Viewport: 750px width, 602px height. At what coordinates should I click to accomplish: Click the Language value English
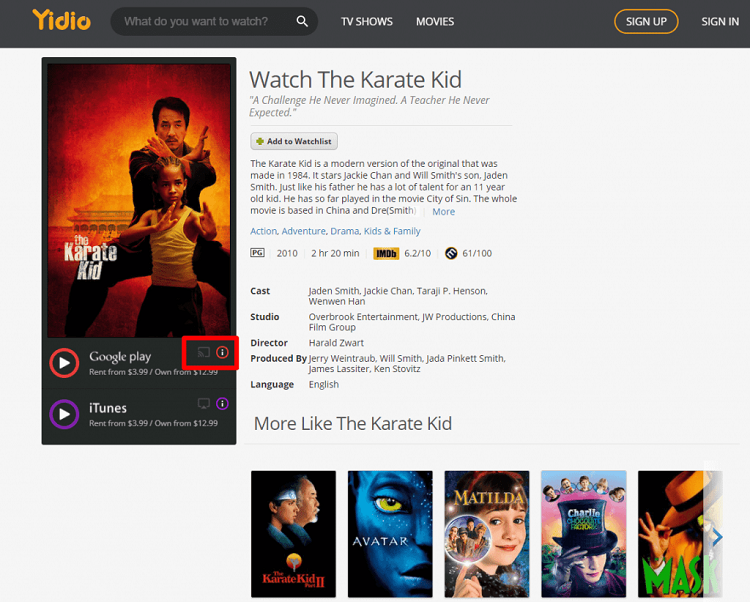point(323,384)
